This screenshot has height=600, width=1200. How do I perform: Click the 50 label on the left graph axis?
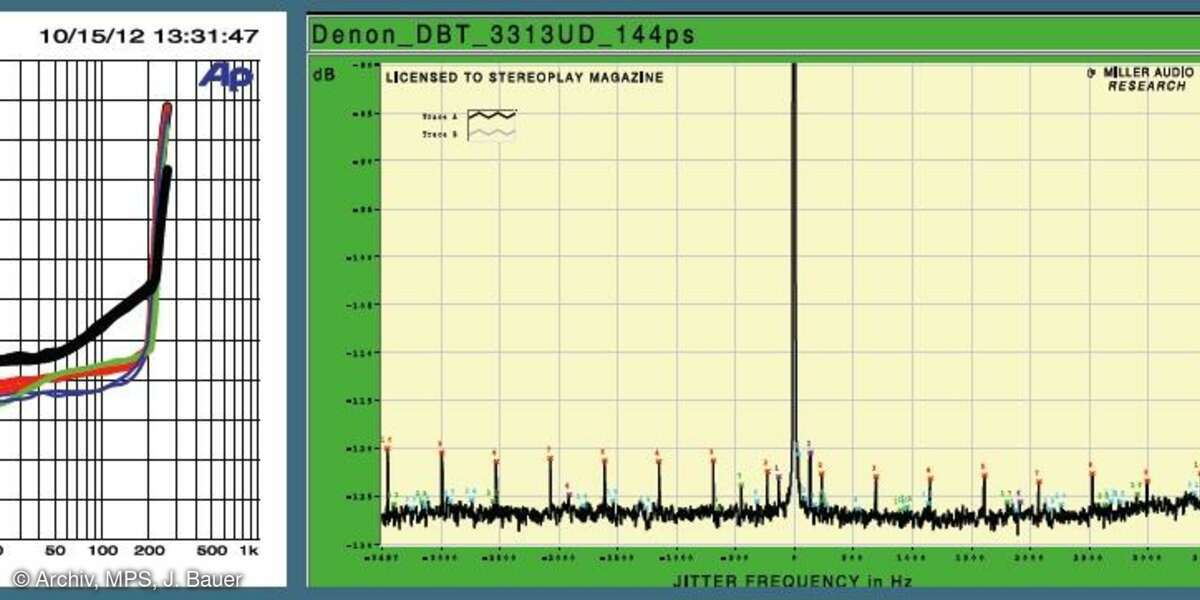tap(56, 551)
